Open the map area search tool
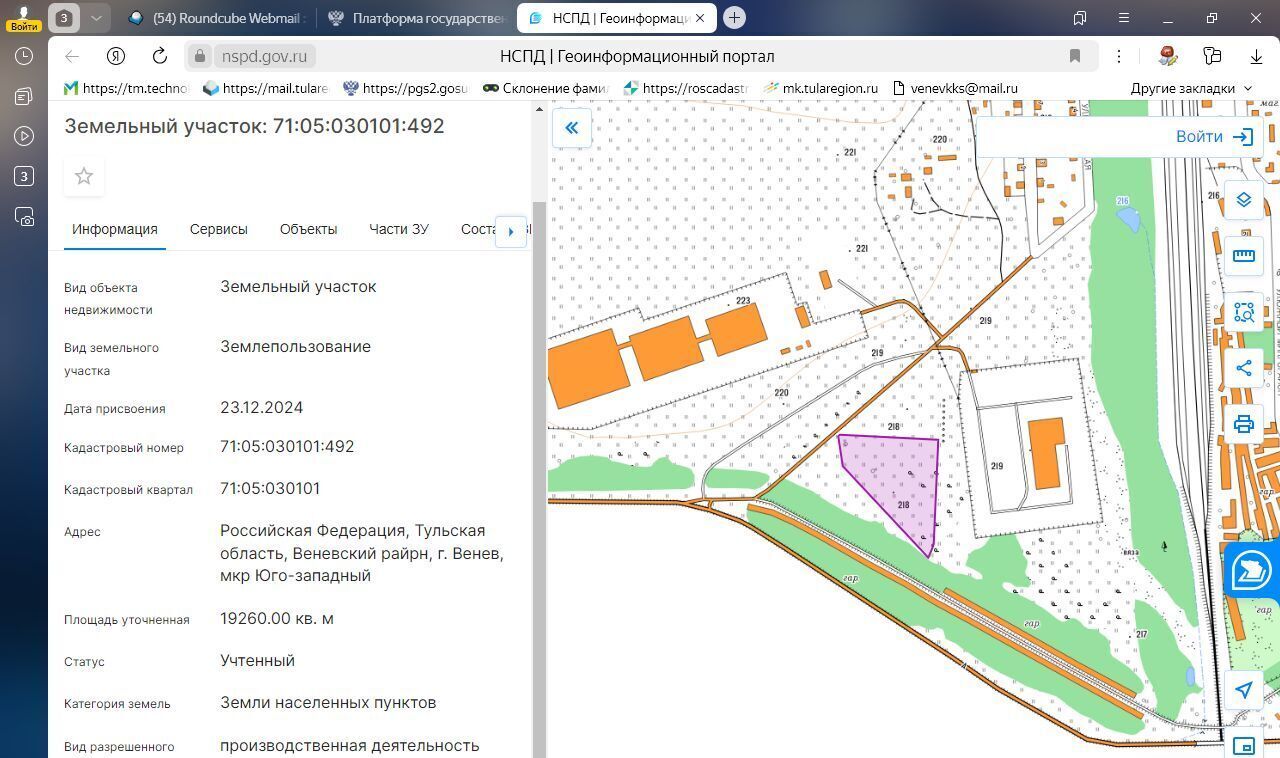 [1244, 312]
